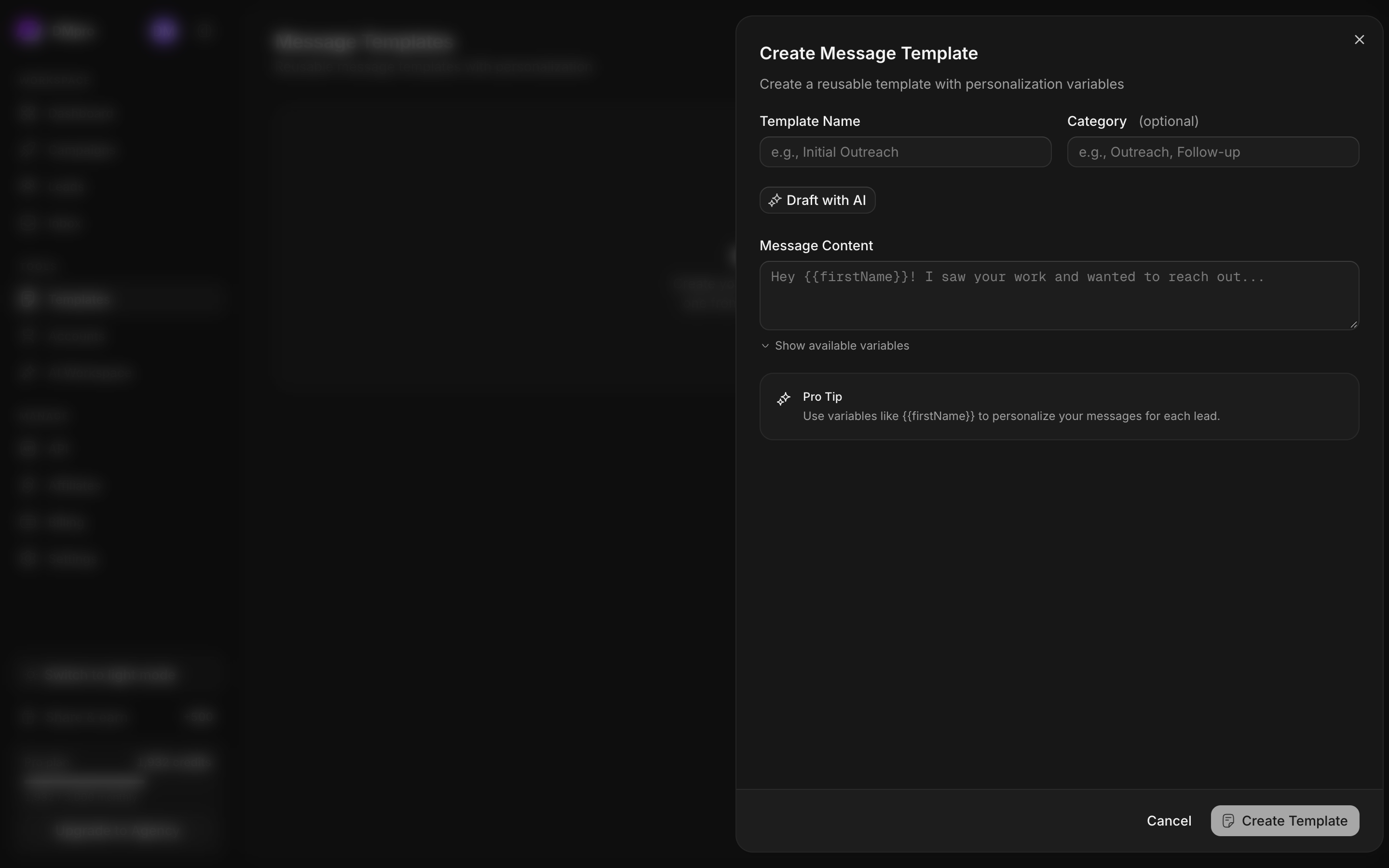Expand Show available variables
The height and width of the screenshot is (868, 1389).
pyautogui.click(x=835, y=346)
